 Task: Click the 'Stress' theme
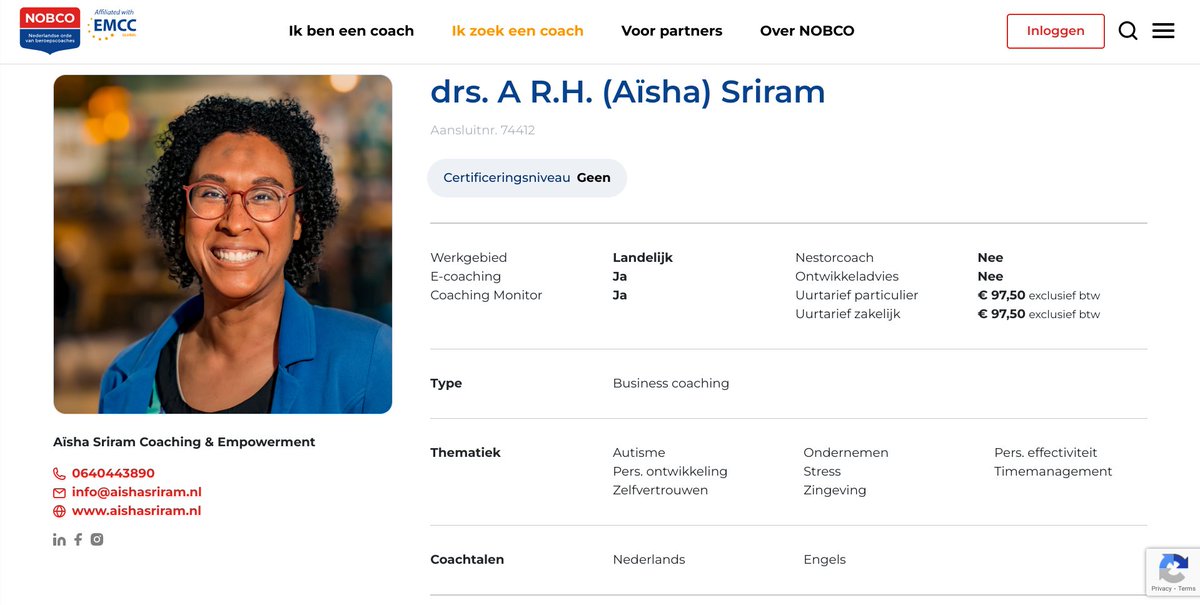822,472
